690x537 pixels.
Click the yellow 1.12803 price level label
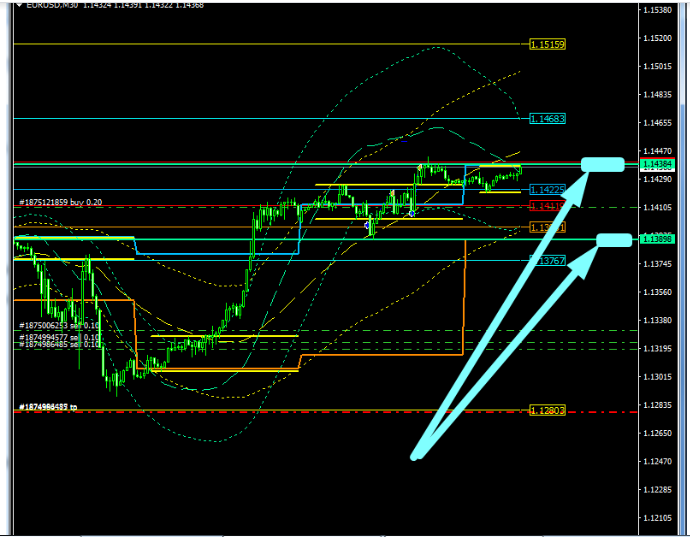(547, 411)
